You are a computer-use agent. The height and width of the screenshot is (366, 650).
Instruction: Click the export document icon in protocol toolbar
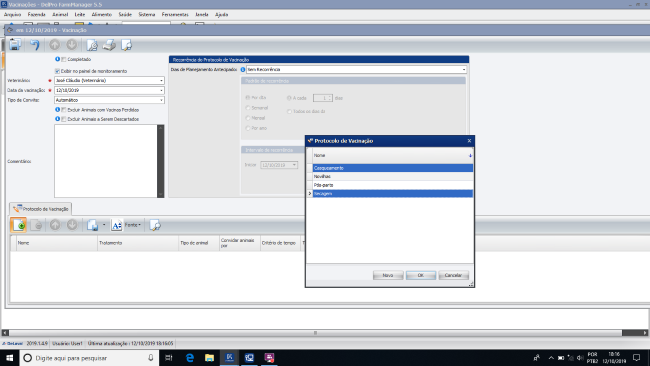tap(92, 225)
